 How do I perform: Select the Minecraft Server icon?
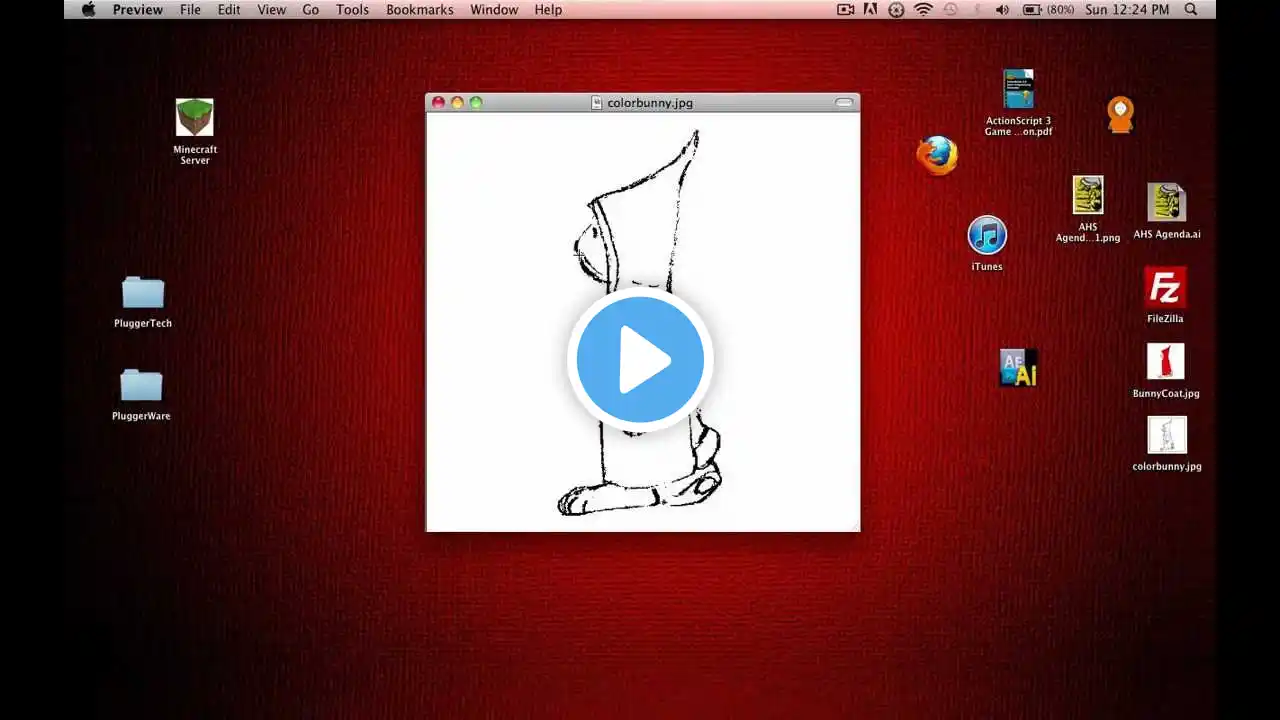click(x=195, y=118)
